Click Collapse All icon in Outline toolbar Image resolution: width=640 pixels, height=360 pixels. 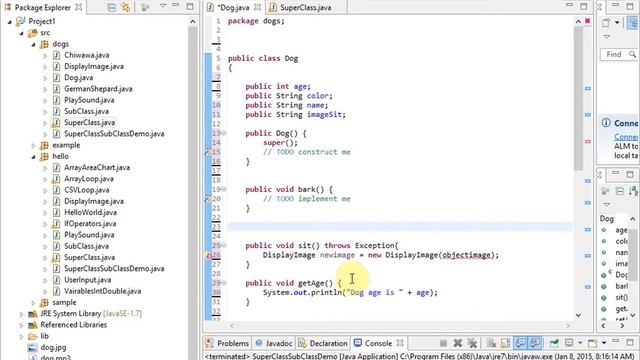[620, 191]
